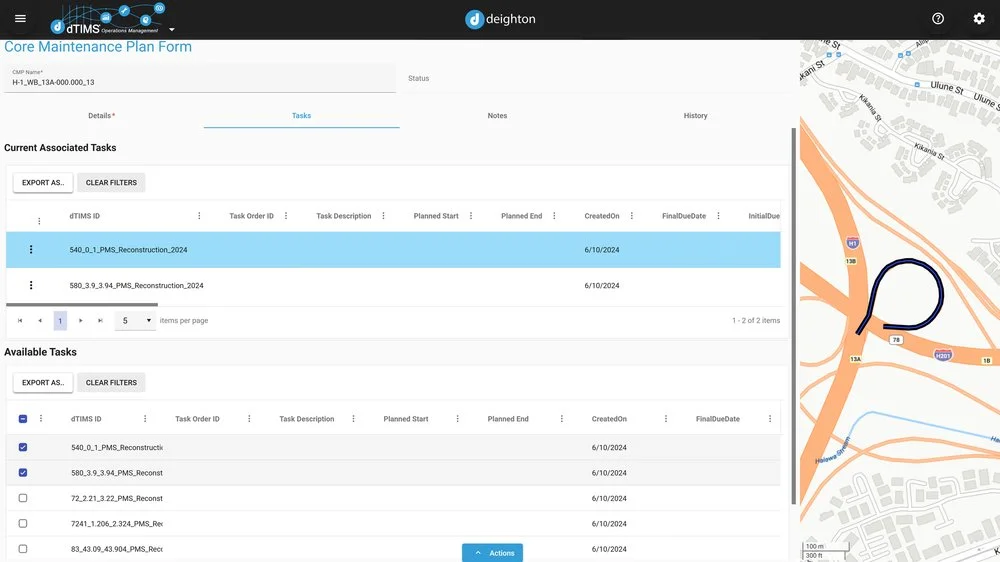Open Available Tasks grid options menu
The height and width of the screenshot is (562, 1000).
pos(41,418)
